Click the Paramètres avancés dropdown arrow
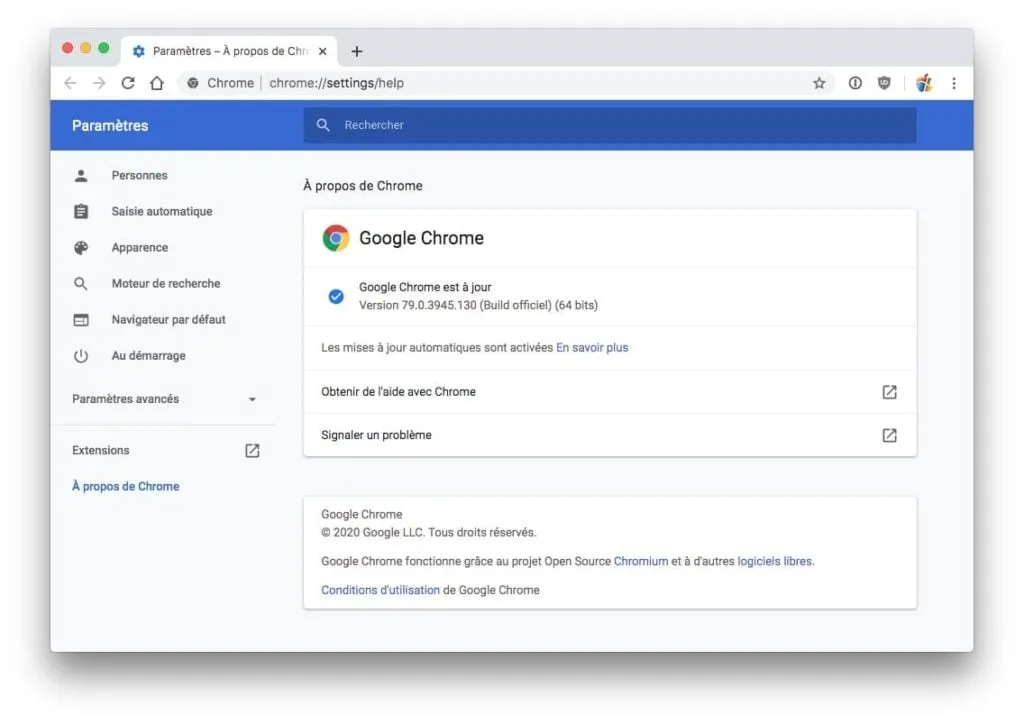The width and height of the screenshot is (1024, 724). [x=252, y=399]
